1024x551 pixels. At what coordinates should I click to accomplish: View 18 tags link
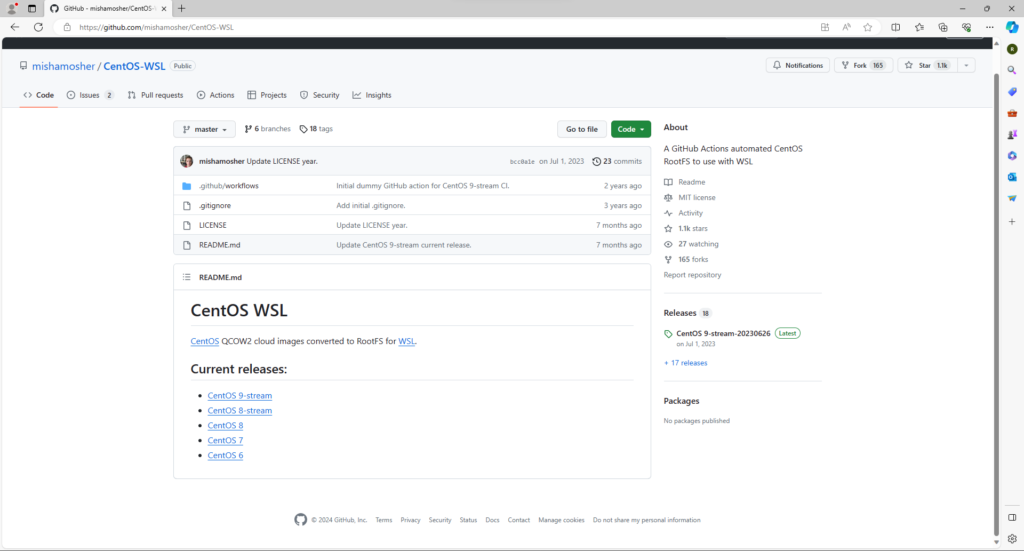(x=316, y=129)
